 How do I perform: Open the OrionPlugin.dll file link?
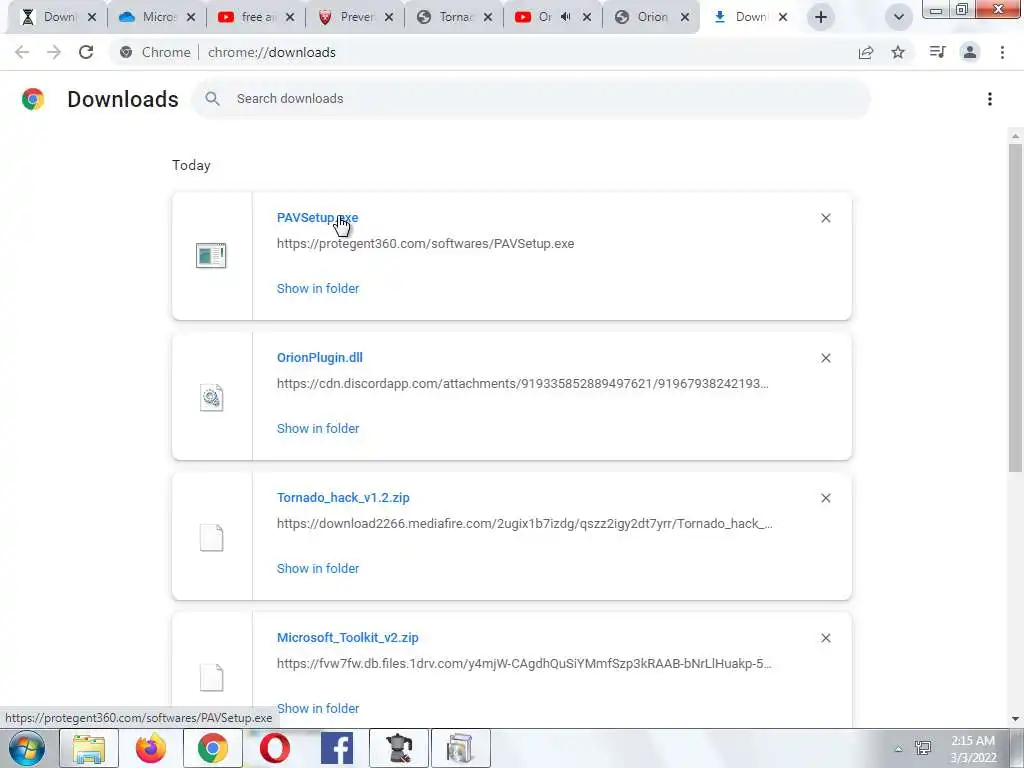click(x=319, y=357)
